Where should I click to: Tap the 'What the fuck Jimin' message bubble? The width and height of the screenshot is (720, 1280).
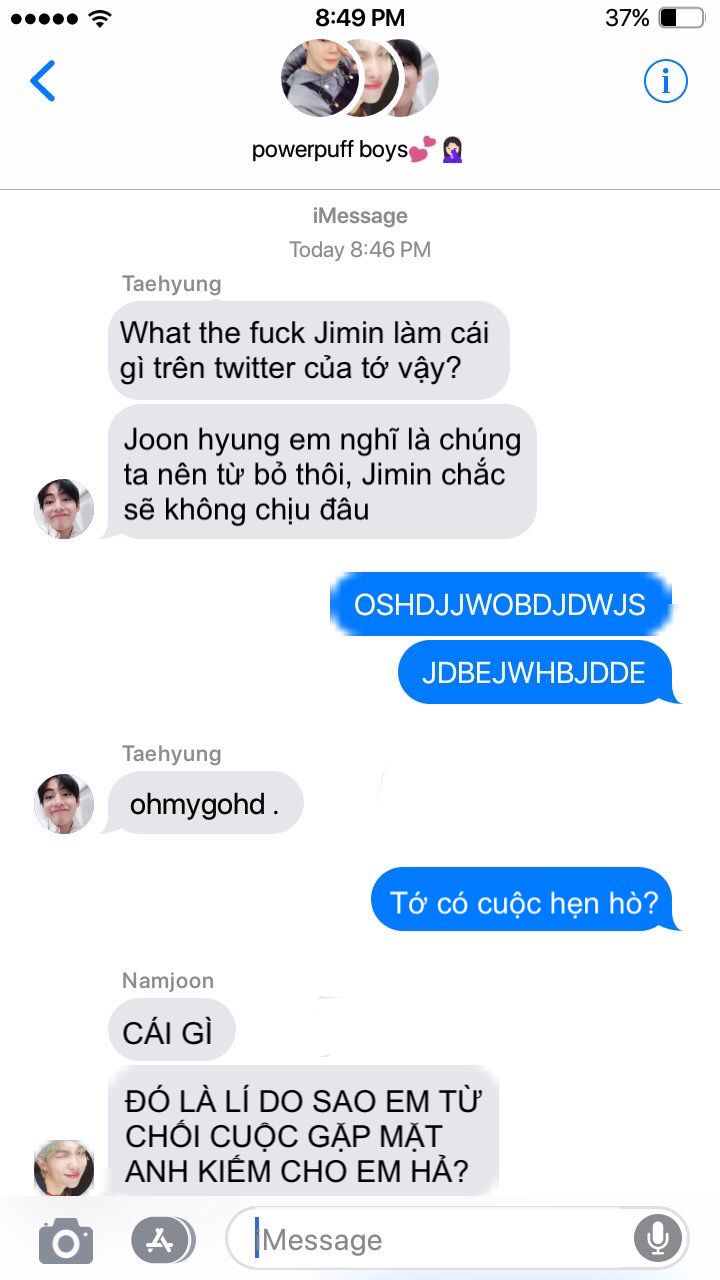[309, 350]
